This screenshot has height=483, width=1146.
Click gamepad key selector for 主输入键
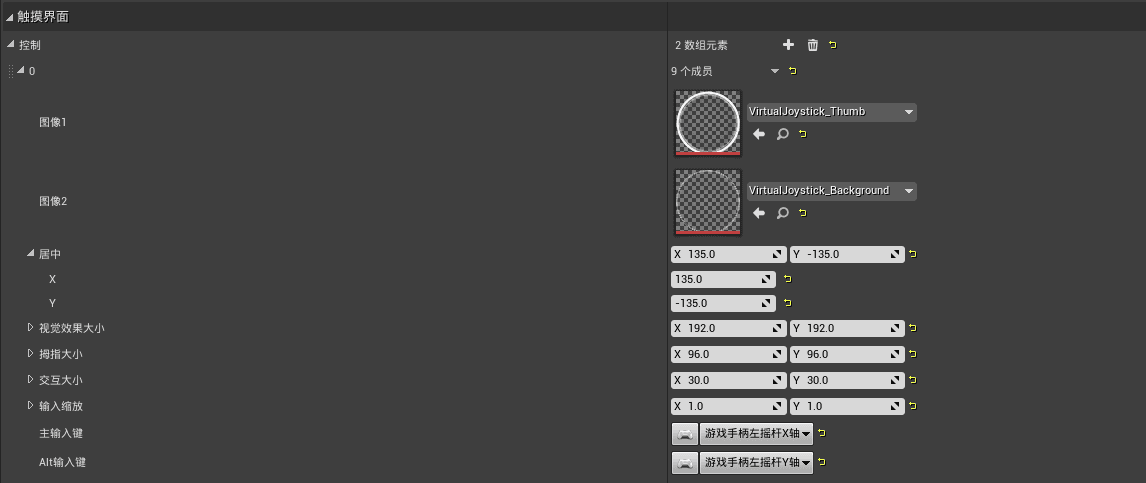(x=685, y=434)
